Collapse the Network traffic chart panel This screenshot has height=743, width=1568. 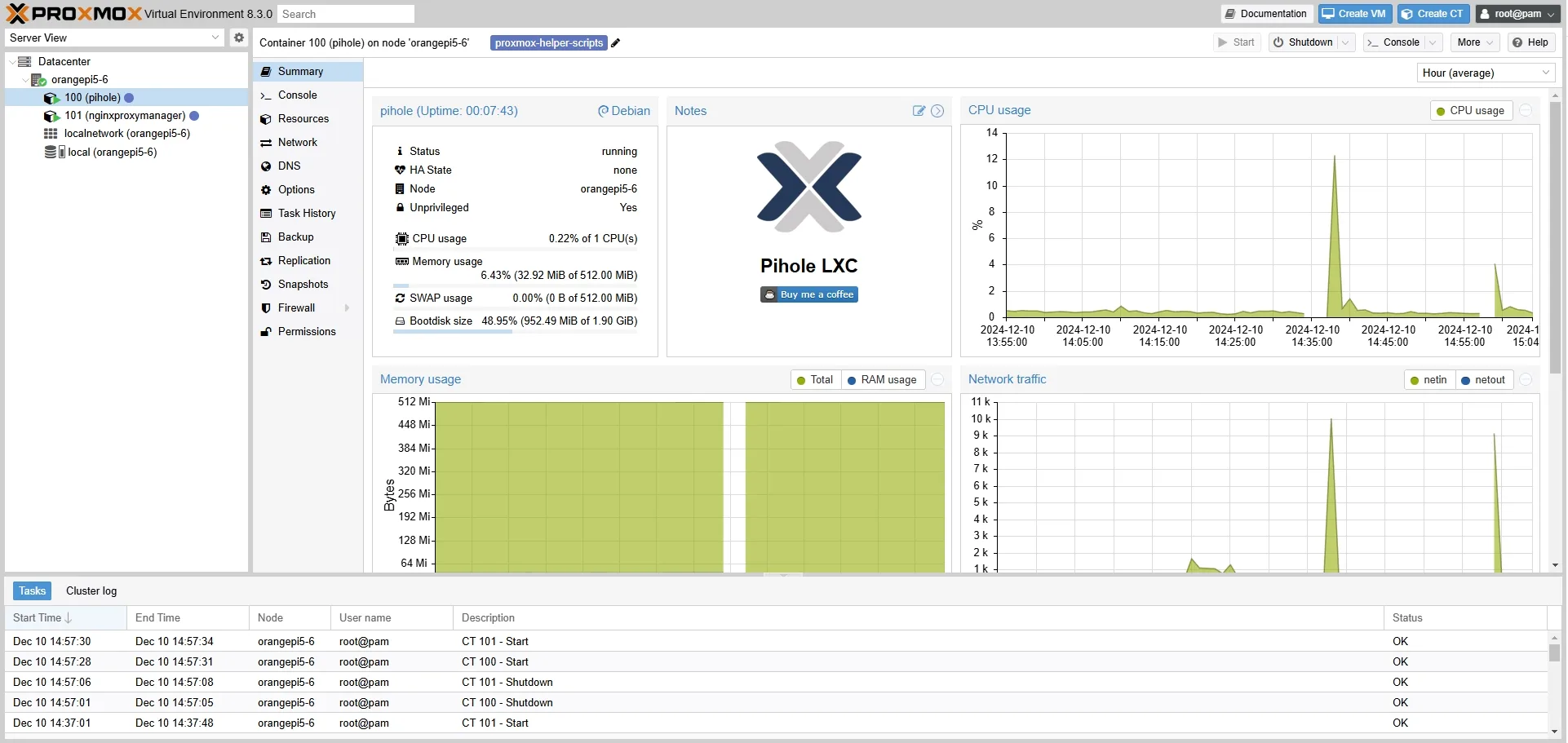pos(1526,379)
